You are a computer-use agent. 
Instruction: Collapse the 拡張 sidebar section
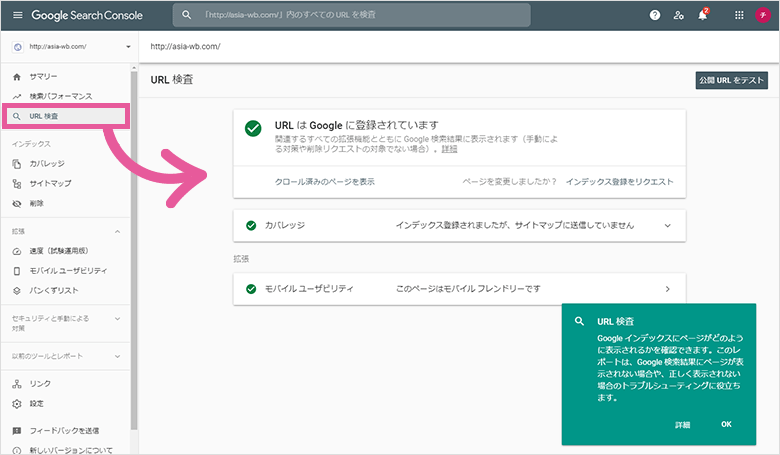coord(117,232)
